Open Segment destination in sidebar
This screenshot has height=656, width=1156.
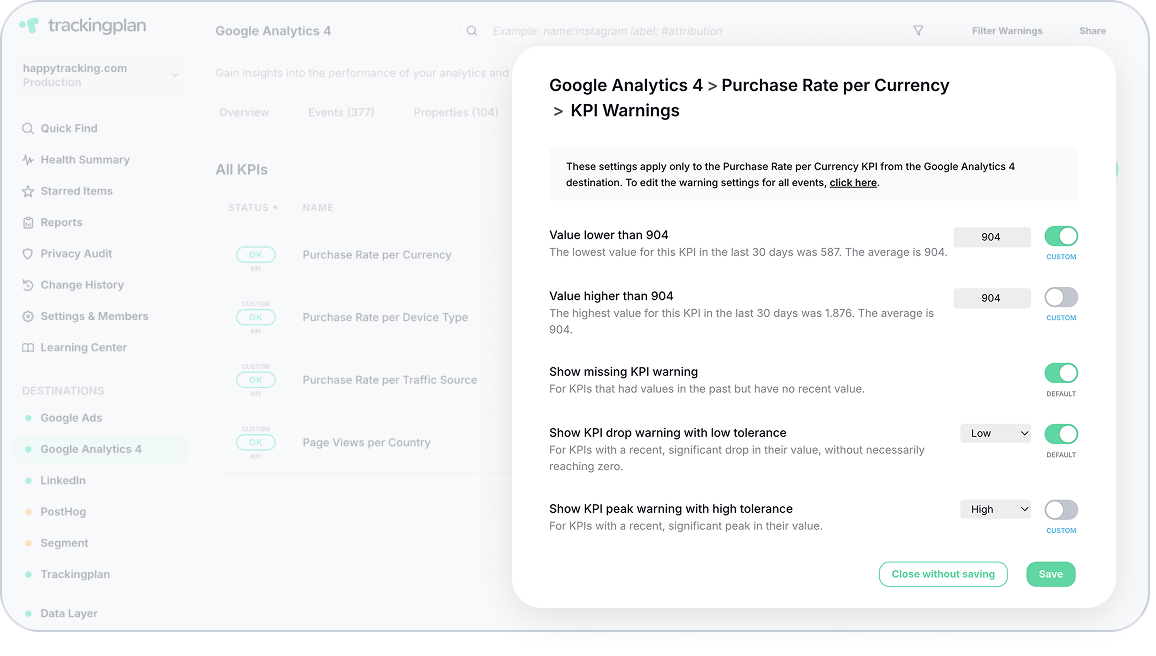click(64, 543)
